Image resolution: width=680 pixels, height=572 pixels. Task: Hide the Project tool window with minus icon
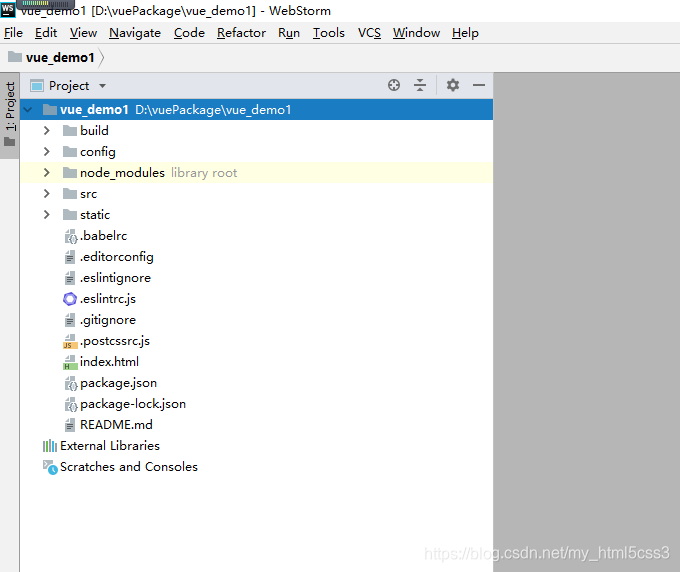[x=479, y=85]
